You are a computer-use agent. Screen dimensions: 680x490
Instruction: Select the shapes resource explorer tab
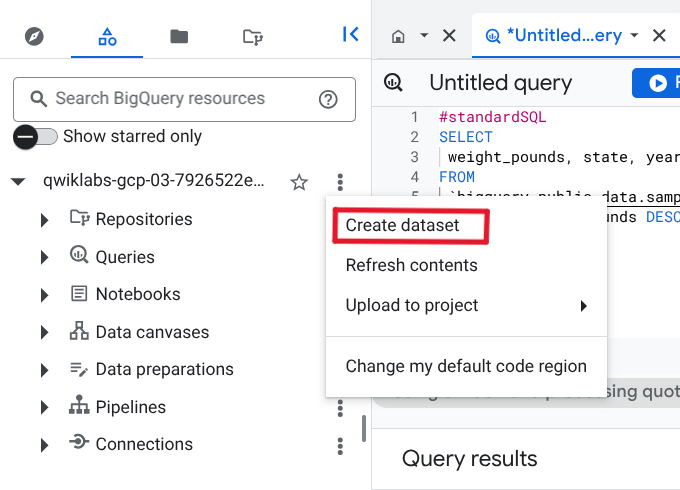pyautogui.click(x=107, y=37)
